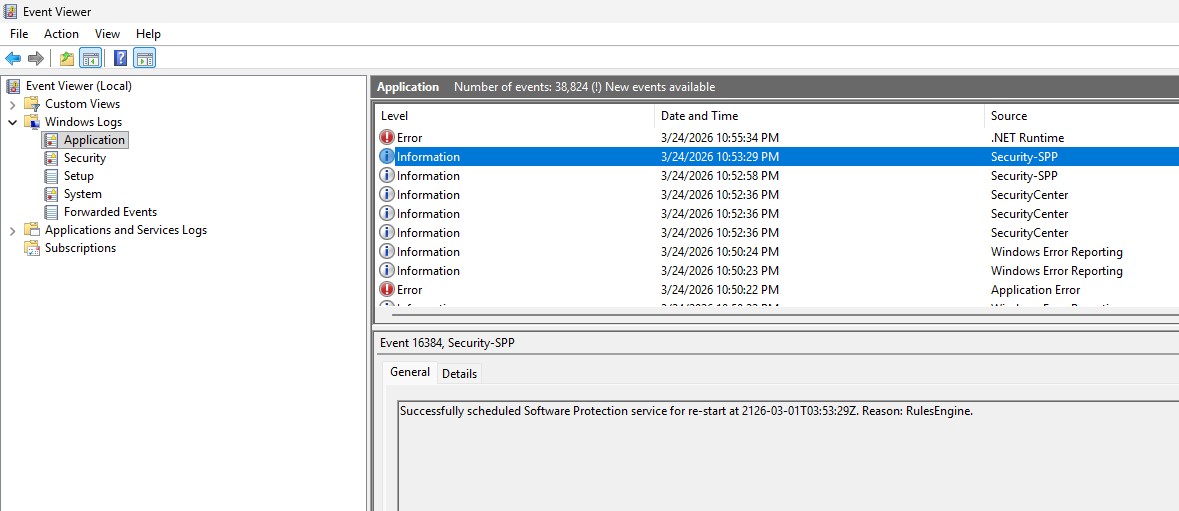Click the Forward arrow toolbar icon
Viewport: 1179px width, 511px height.
(x=35, y=58)
